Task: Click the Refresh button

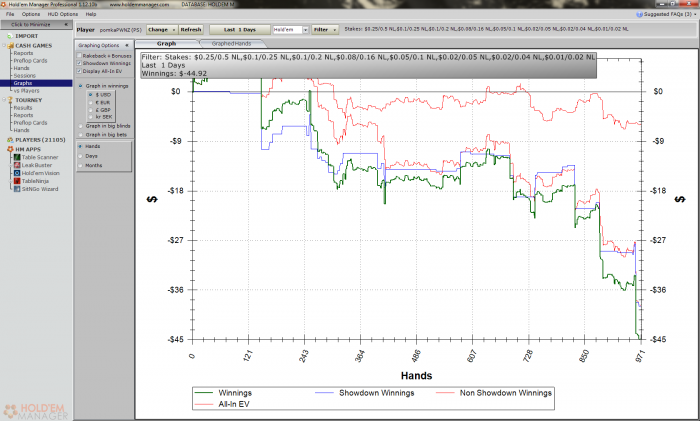Action: [x=191, y=30]
